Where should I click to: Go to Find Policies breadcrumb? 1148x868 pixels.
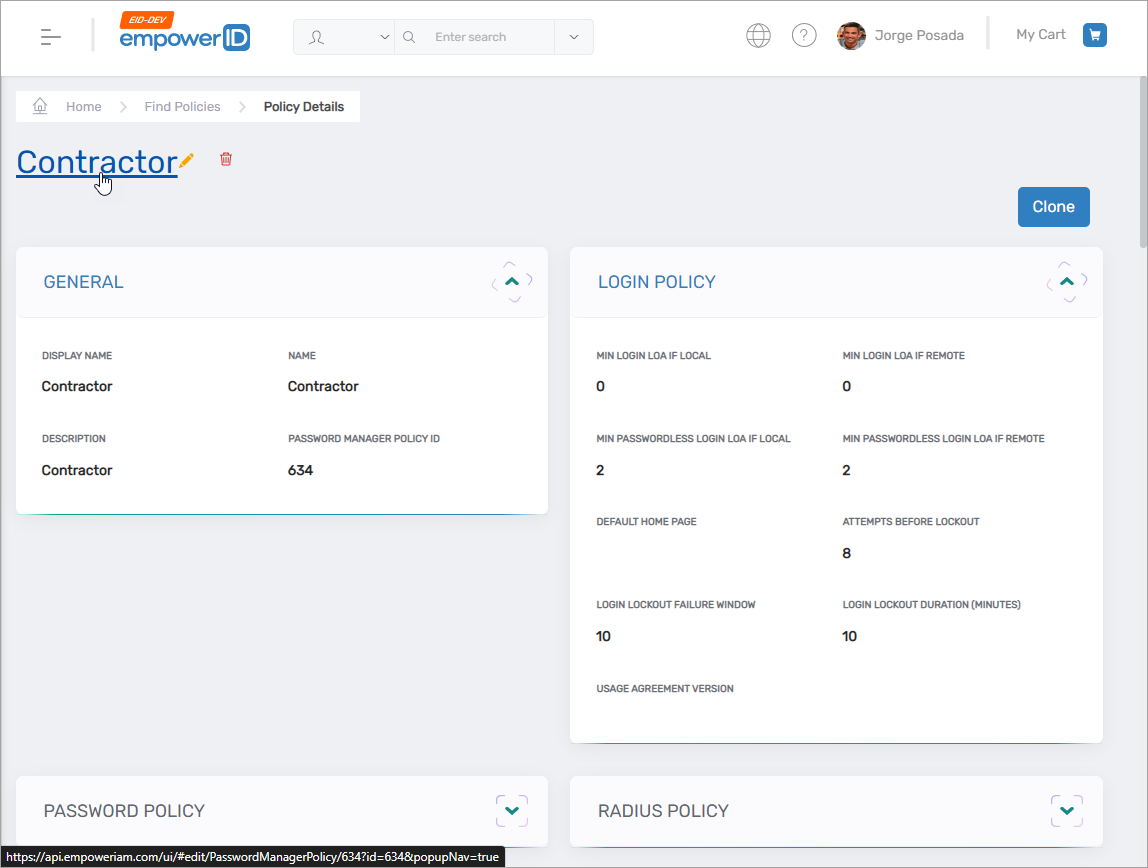[182, 107]
